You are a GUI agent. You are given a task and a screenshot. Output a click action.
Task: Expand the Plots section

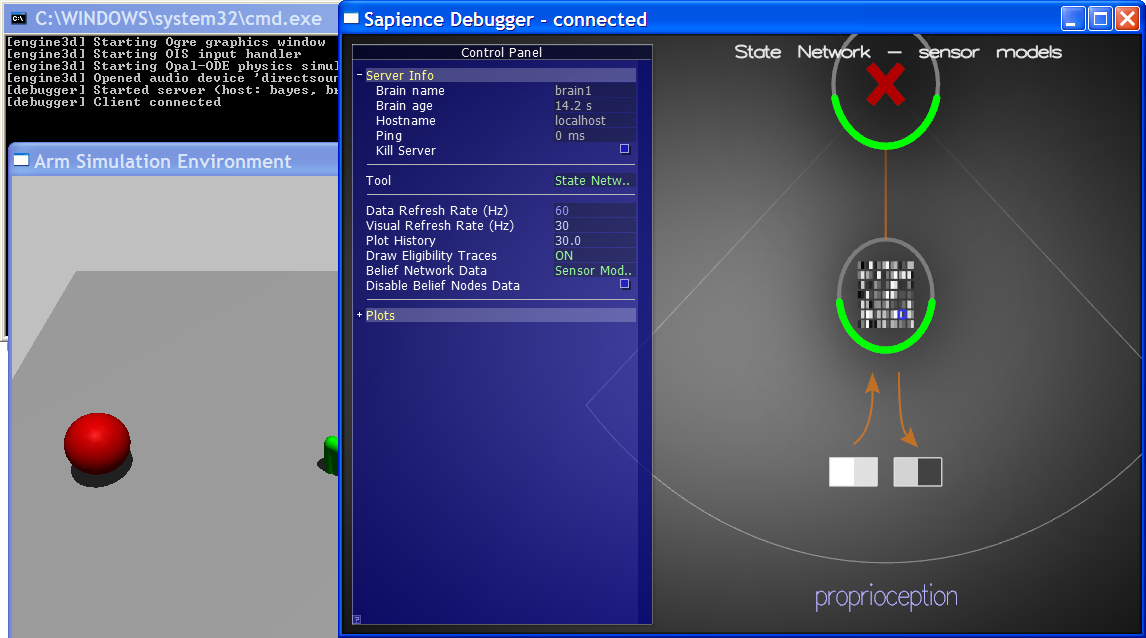[360, 316]
